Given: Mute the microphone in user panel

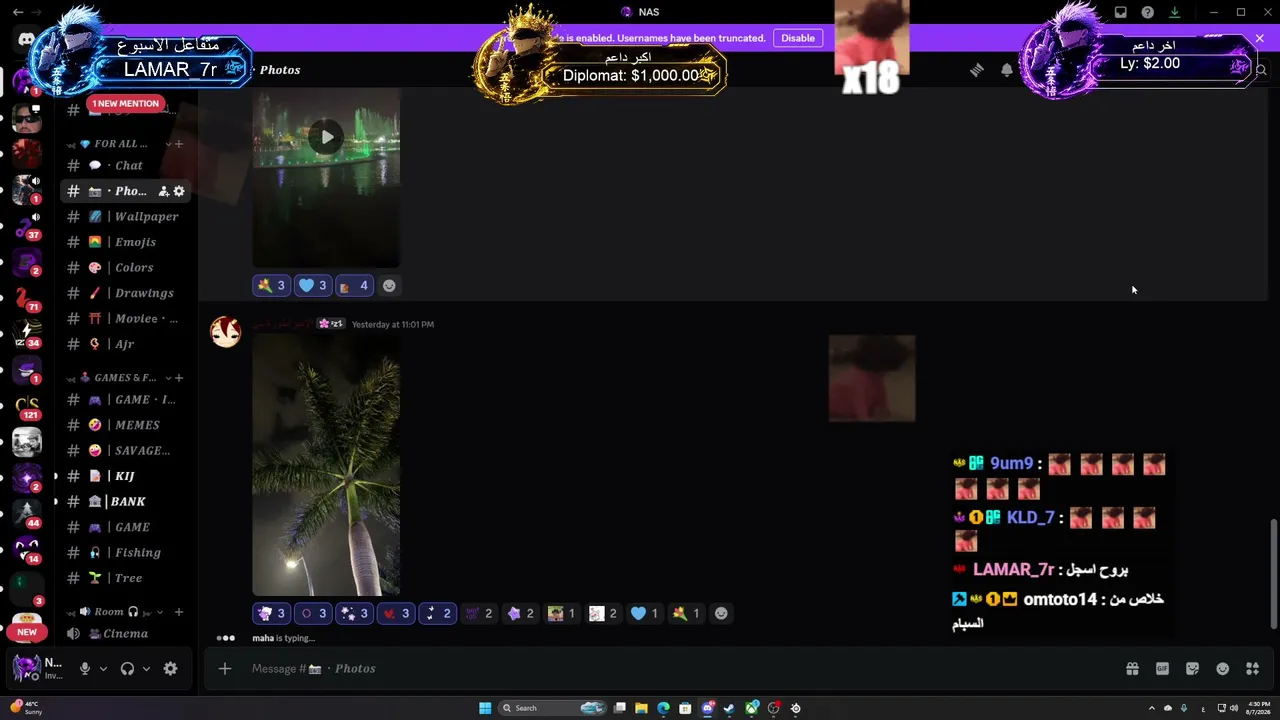Looking at the screenshot, I should point(85,669).
